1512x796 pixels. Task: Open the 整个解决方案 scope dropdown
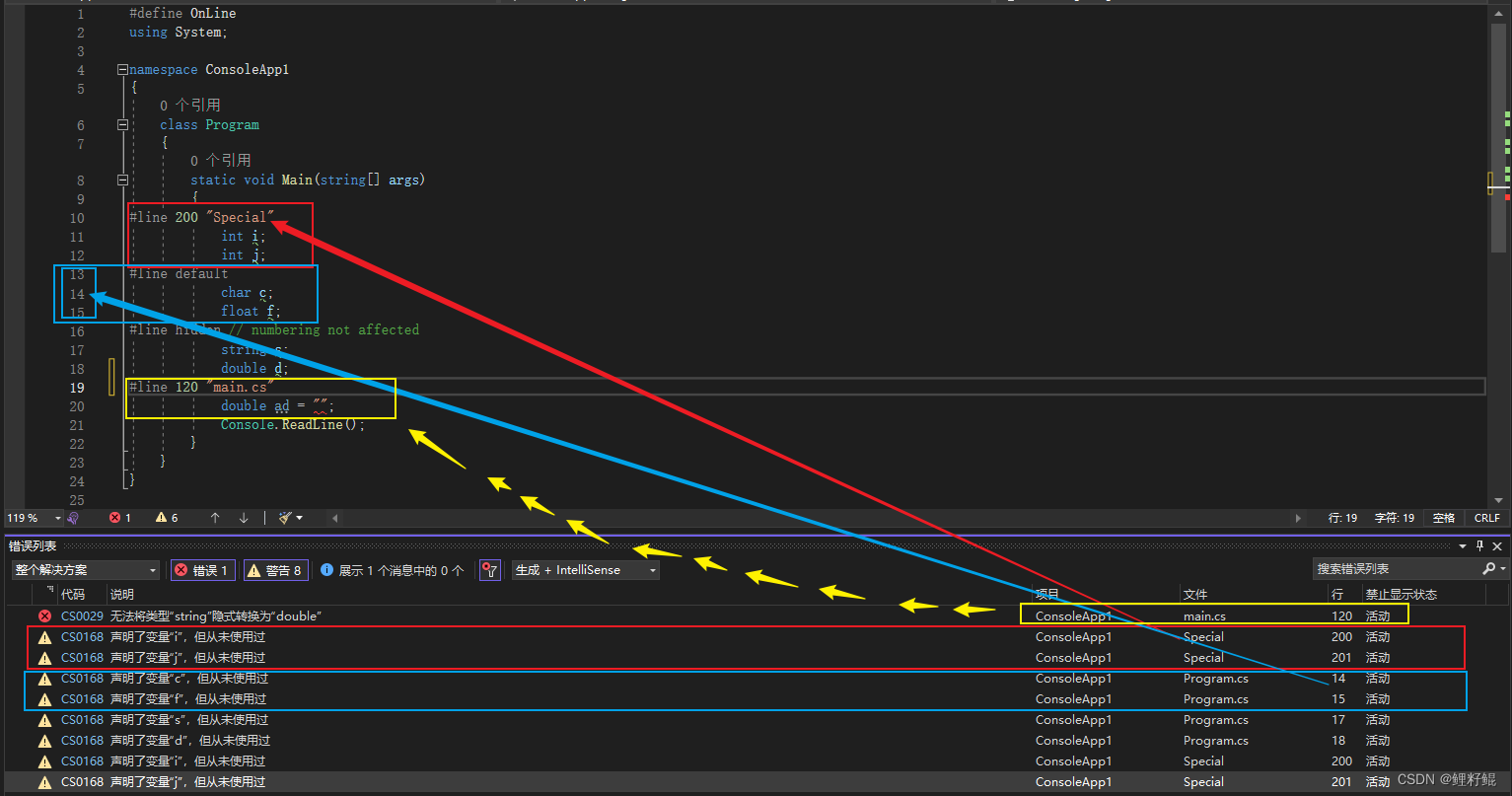(86, 570)
